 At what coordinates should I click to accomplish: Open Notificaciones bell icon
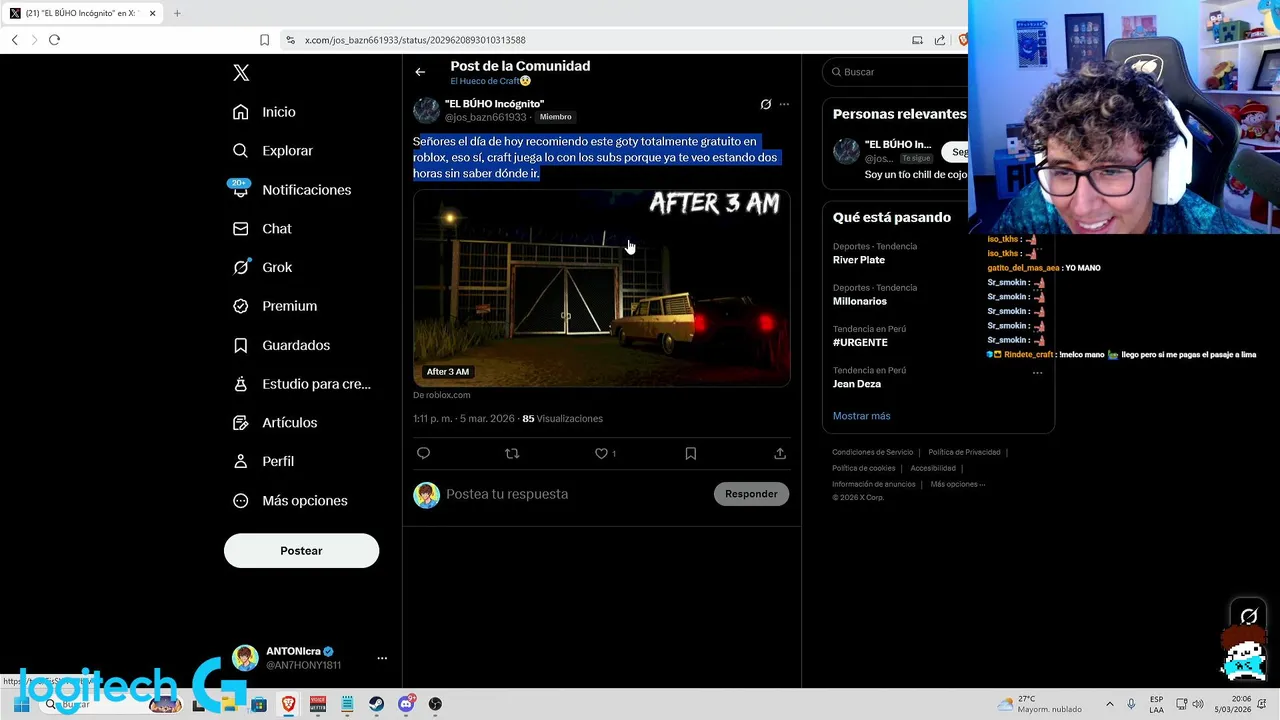pos(240,189)
